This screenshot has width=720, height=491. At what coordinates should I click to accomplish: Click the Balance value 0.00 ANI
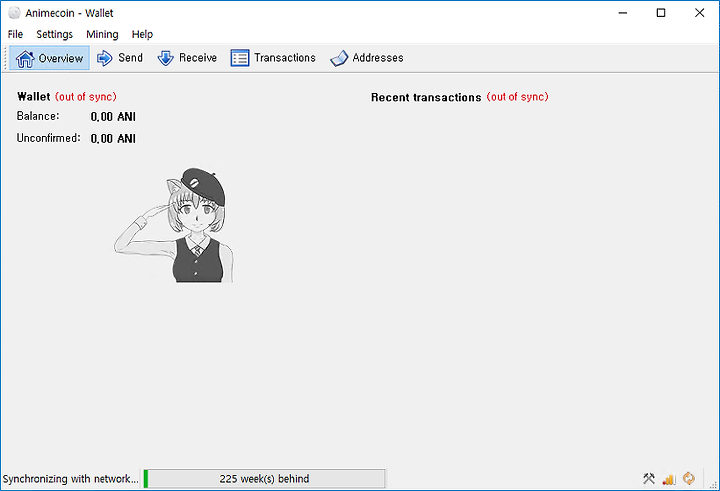click(113, 117)
